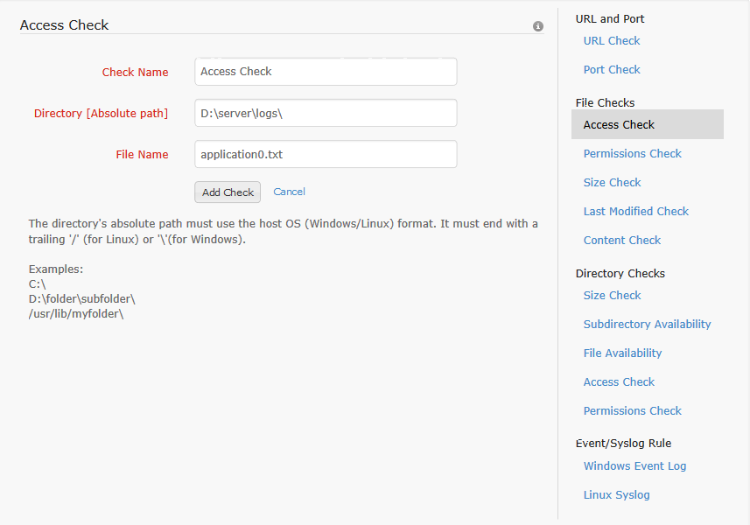Select the Linux Syslog rule
Image resolution: width=750 pixels, height=525 pixels.
(x=616, y=495)
